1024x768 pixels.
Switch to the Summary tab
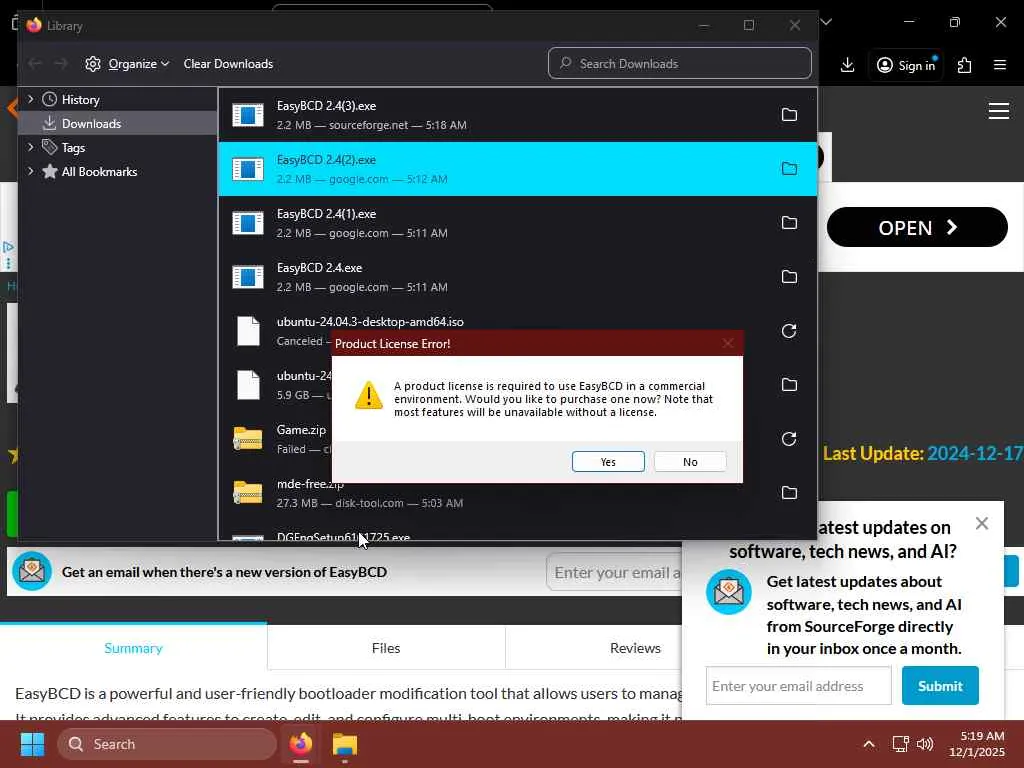pyautogui.click(x=133, y=648)
